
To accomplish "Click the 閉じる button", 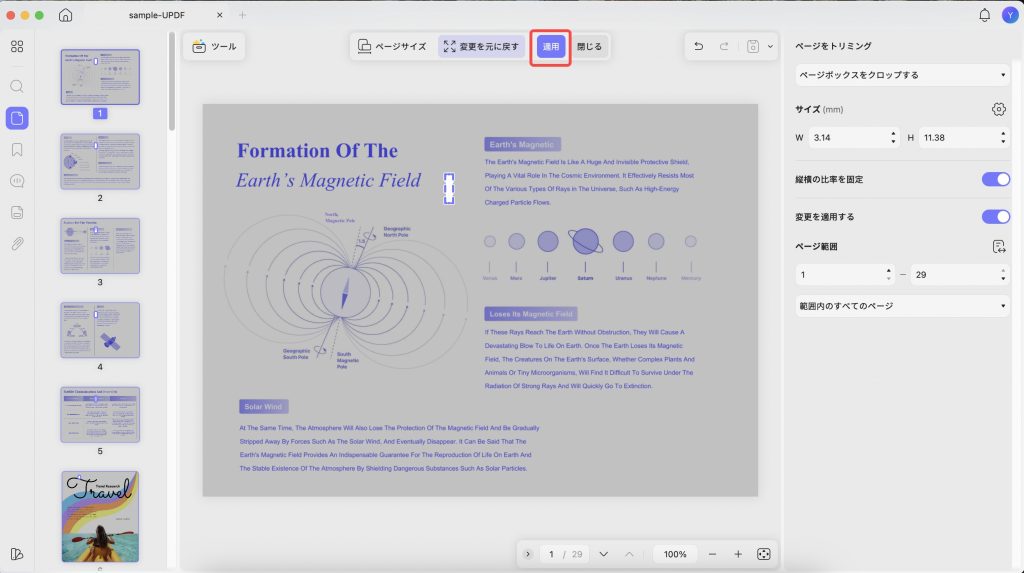I will [589, 46].
